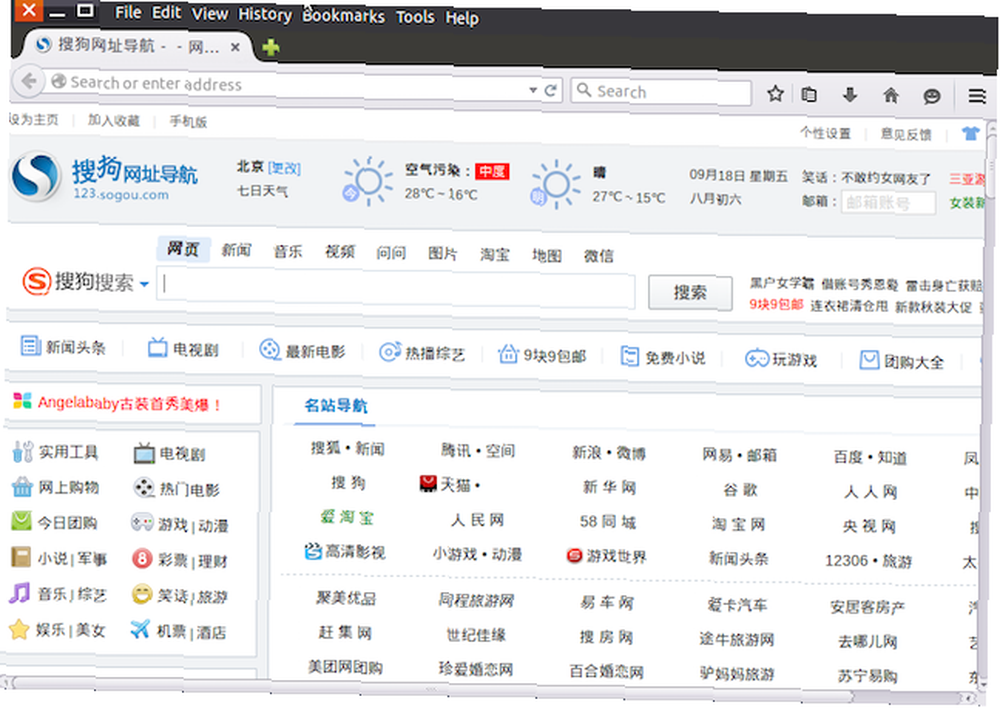This screenshot has width=1000, height=708.
Task: Open 免费小说 book icon
Action: point(629,356)
